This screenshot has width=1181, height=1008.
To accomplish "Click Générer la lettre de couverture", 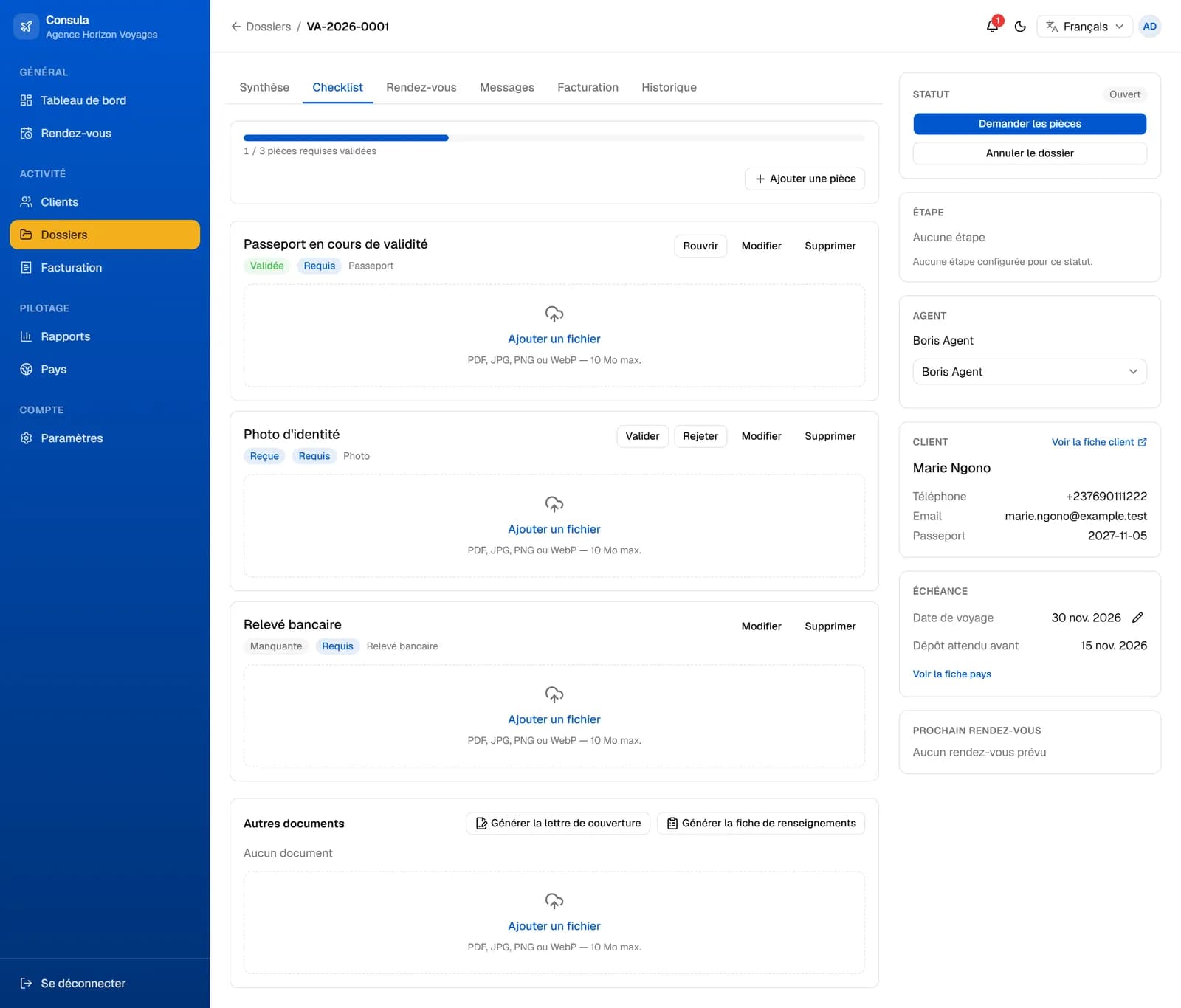I will coord(558,824).
